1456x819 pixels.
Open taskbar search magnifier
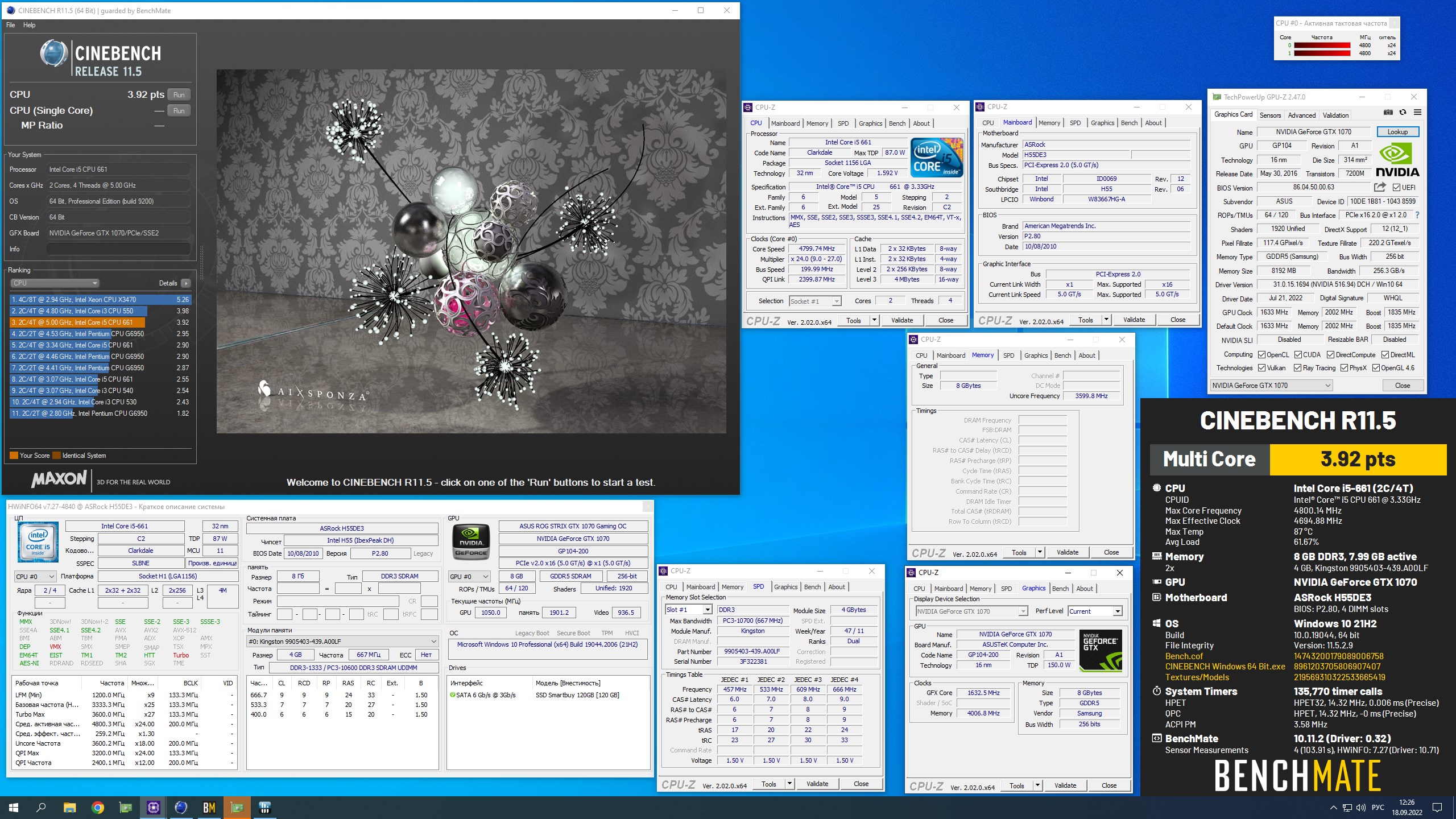[x=41, y=808]
